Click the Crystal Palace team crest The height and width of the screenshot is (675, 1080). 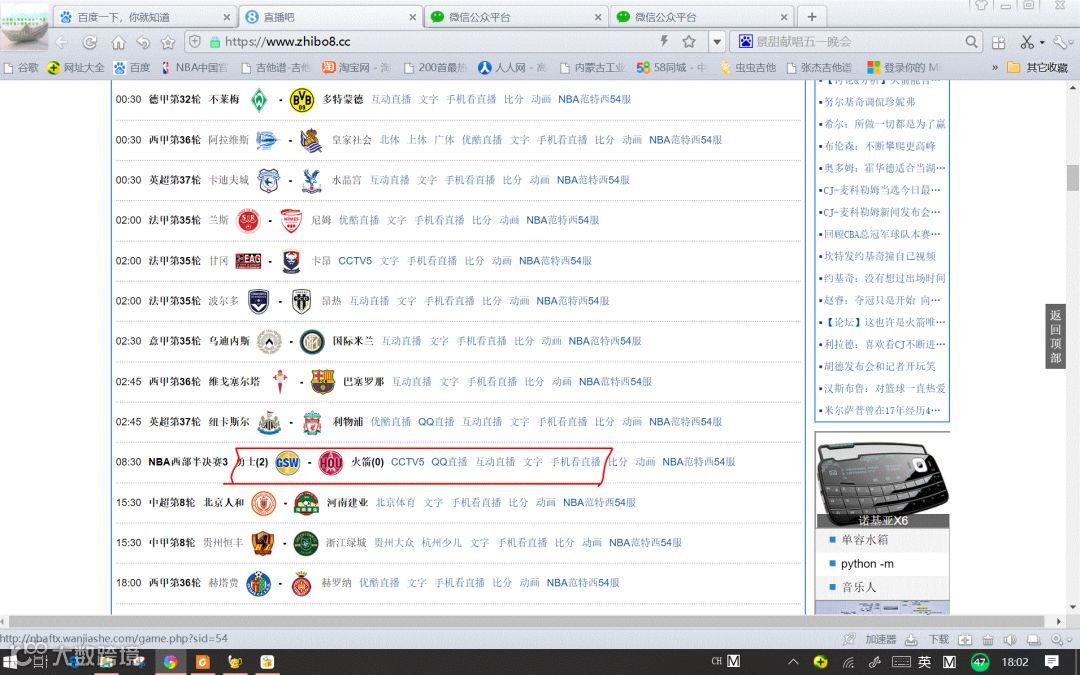309,180
